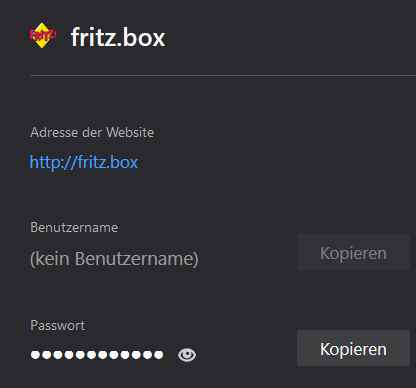This screenshot has width=416, height=388.
Task: Show hidden Passwort characters via eye
Action: point(187,355)
